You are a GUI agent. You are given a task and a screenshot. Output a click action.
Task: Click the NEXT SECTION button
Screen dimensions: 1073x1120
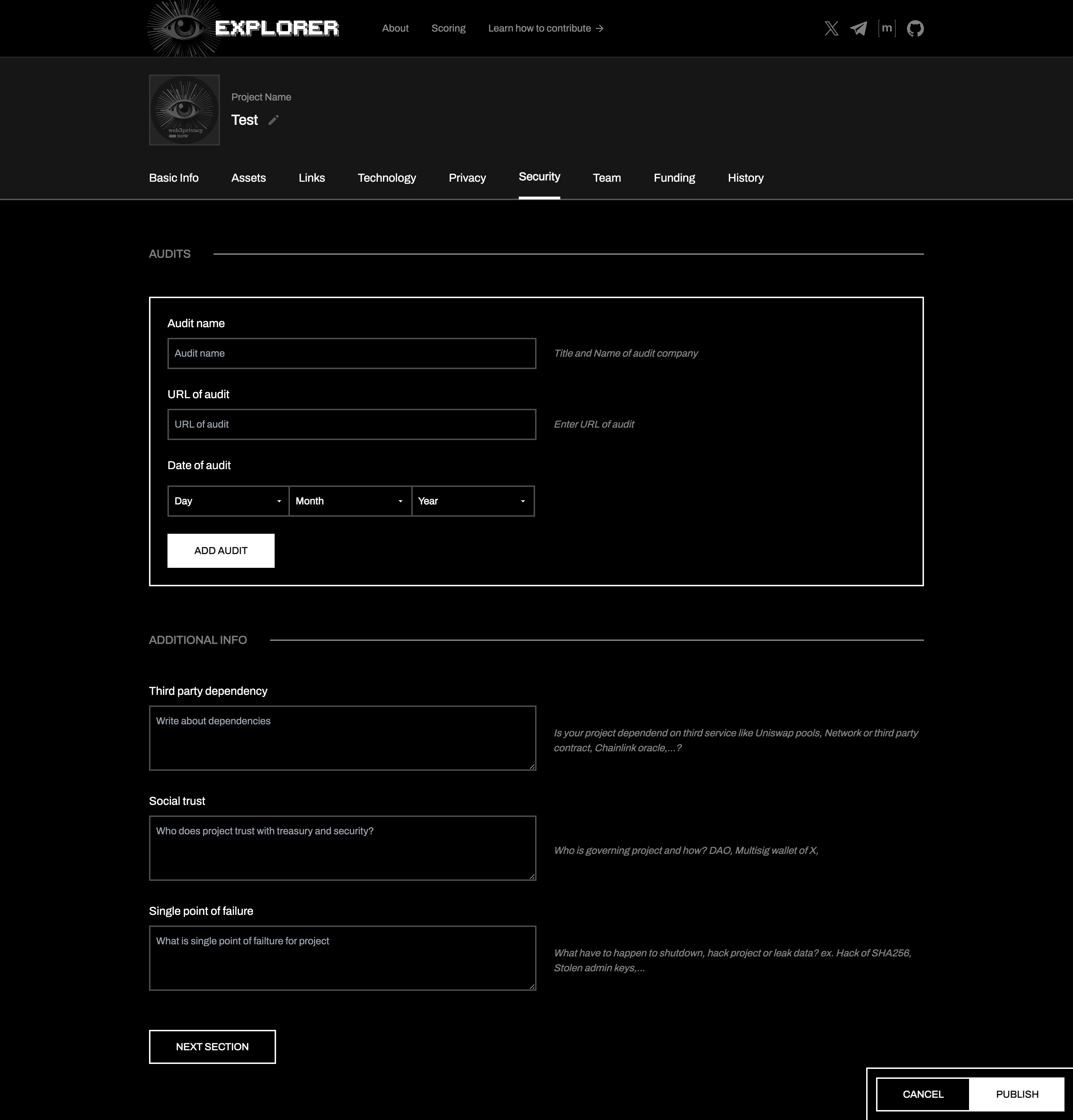213,1047
